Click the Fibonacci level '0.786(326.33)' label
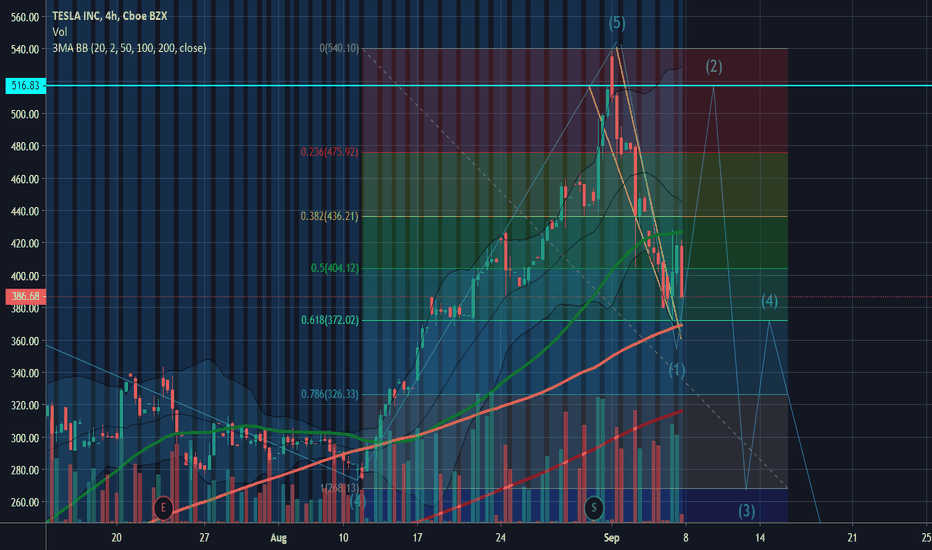Screen dimensions: 932x550 (x=329, y=394)
